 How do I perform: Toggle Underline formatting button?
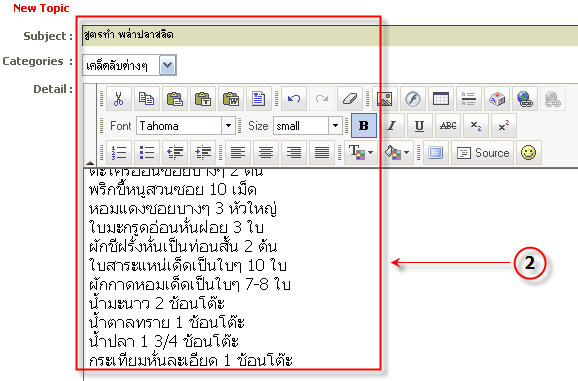tap(419, 126)
